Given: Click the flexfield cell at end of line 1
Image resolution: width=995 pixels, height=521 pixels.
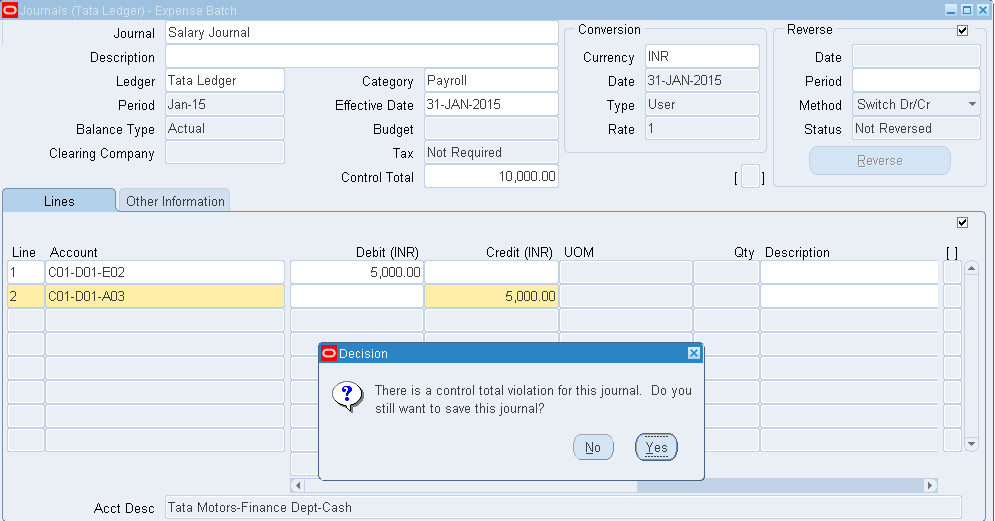Looking at the screenshot, I should point(952,272).
